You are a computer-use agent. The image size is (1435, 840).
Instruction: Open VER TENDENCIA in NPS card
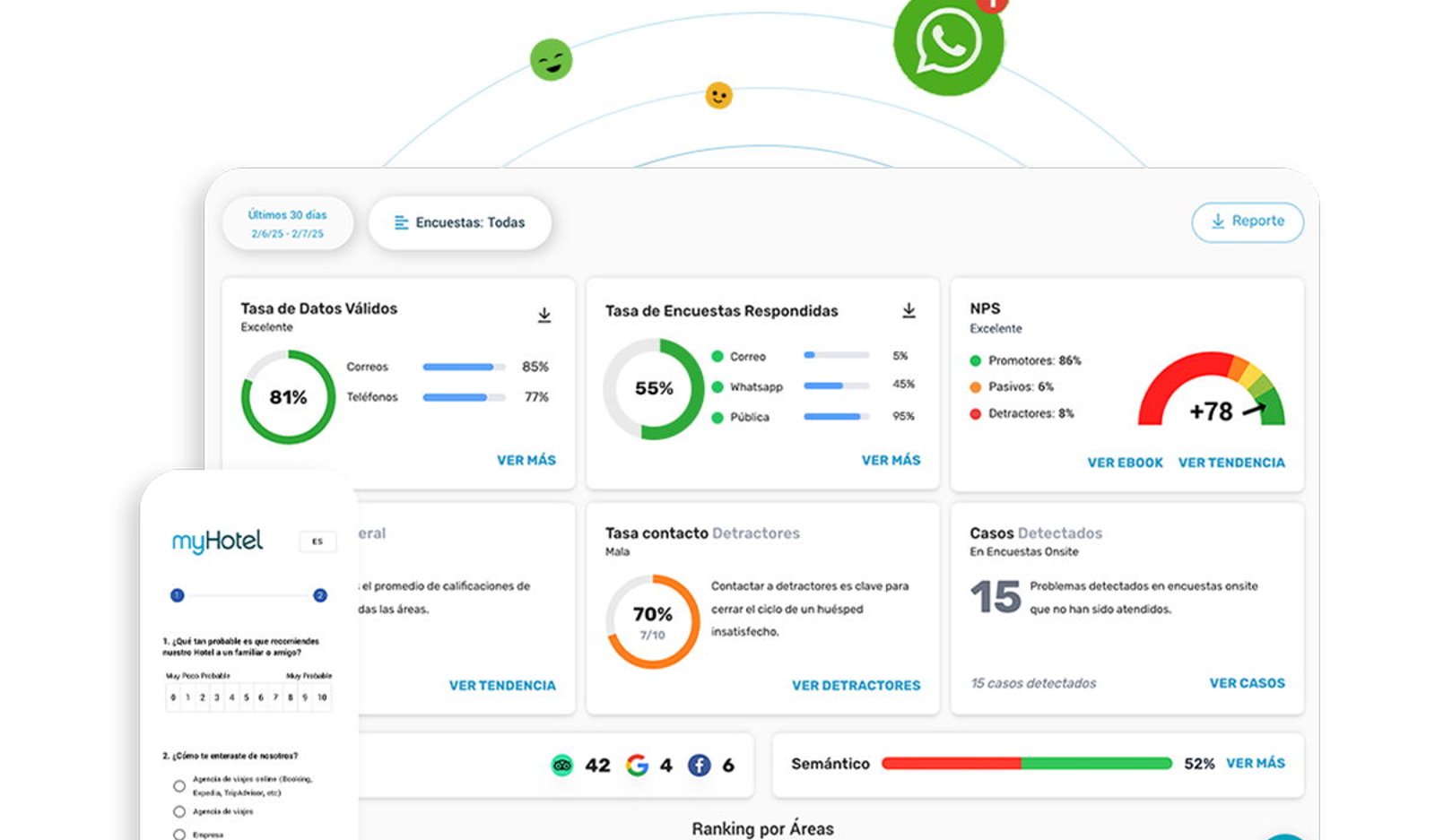point(1231,463)
